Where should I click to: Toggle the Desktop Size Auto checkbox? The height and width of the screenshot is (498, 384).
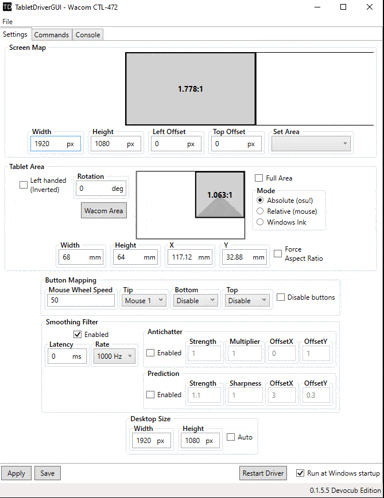click(x=231, y=437)
